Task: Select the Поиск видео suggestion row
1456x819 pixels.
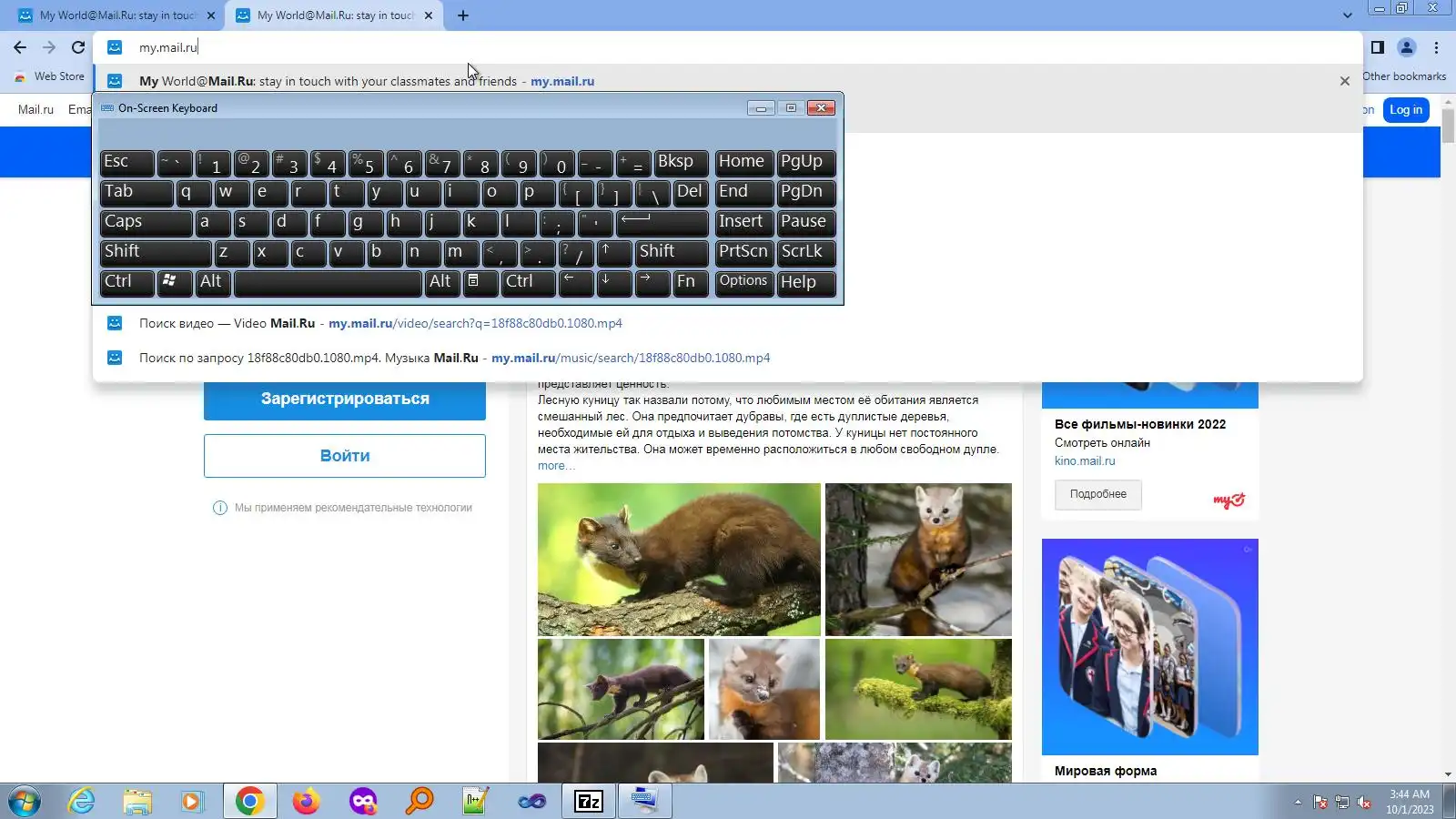Action: 728,323
